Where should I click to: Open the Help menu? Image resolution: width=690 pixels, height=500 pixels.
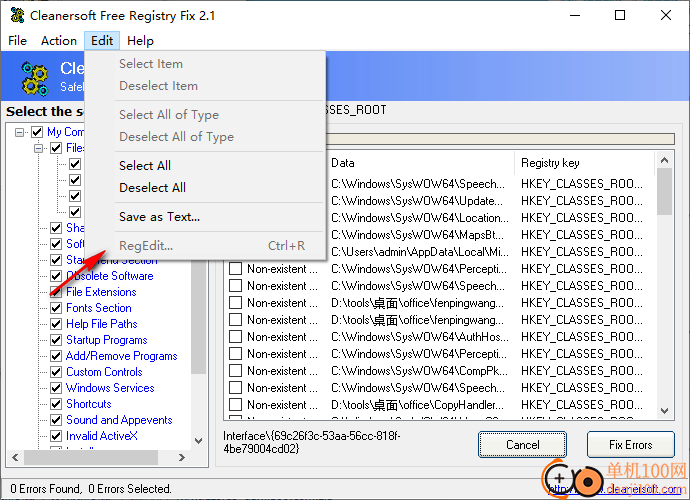[x=140, y=41]
